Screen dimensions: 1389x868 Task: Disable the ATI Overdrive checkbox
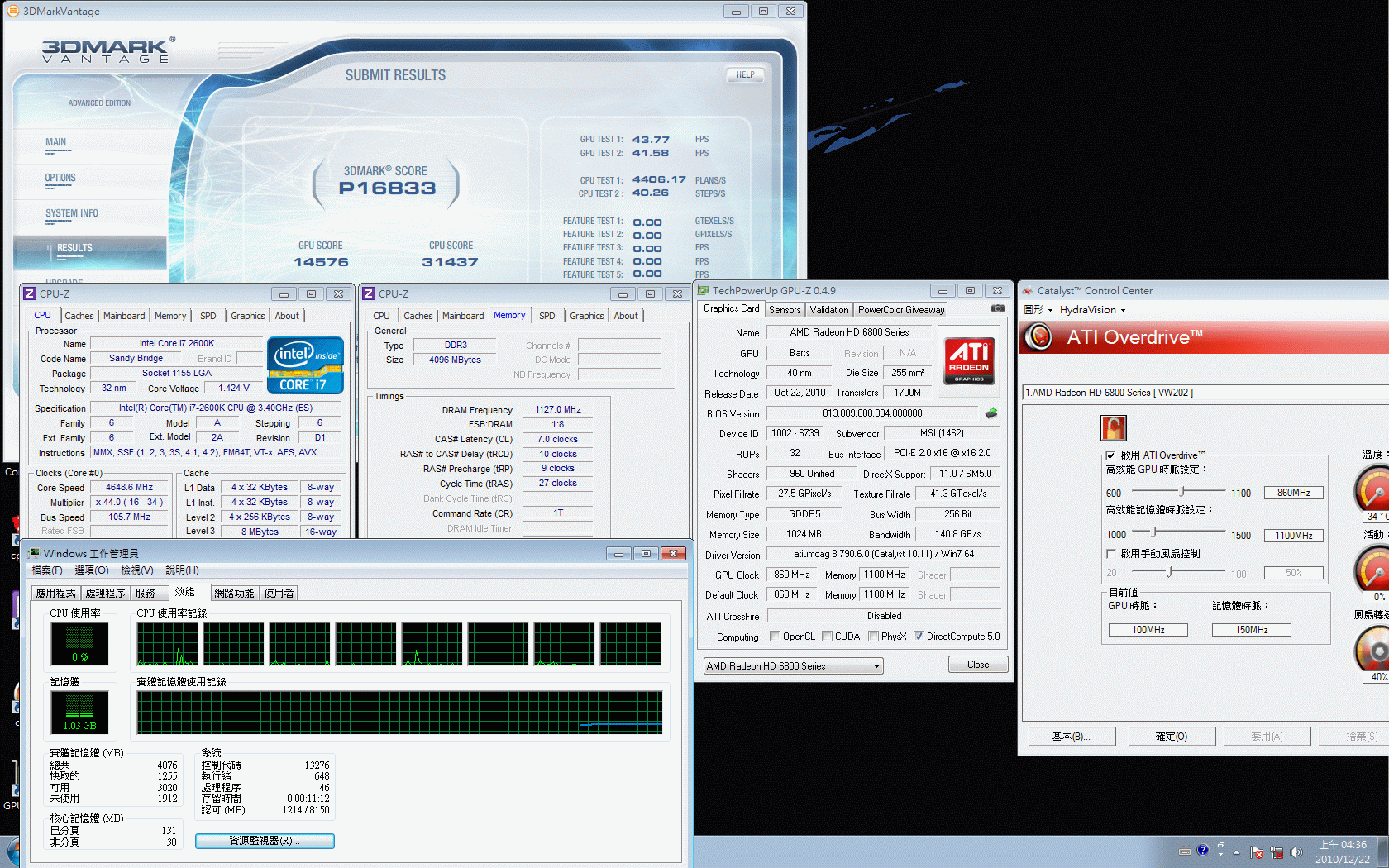tap(1110, 455)
